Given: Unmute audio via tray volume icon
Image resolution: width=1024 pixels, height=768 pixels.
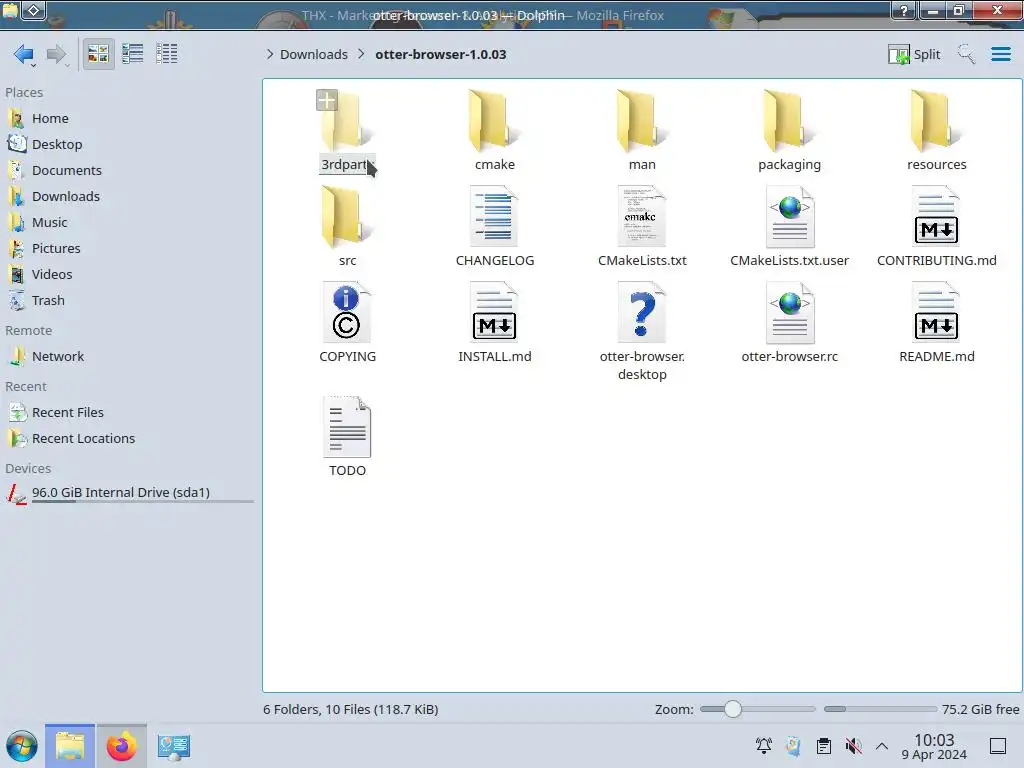Looking at the screenshot, I should tap(853, 746).
